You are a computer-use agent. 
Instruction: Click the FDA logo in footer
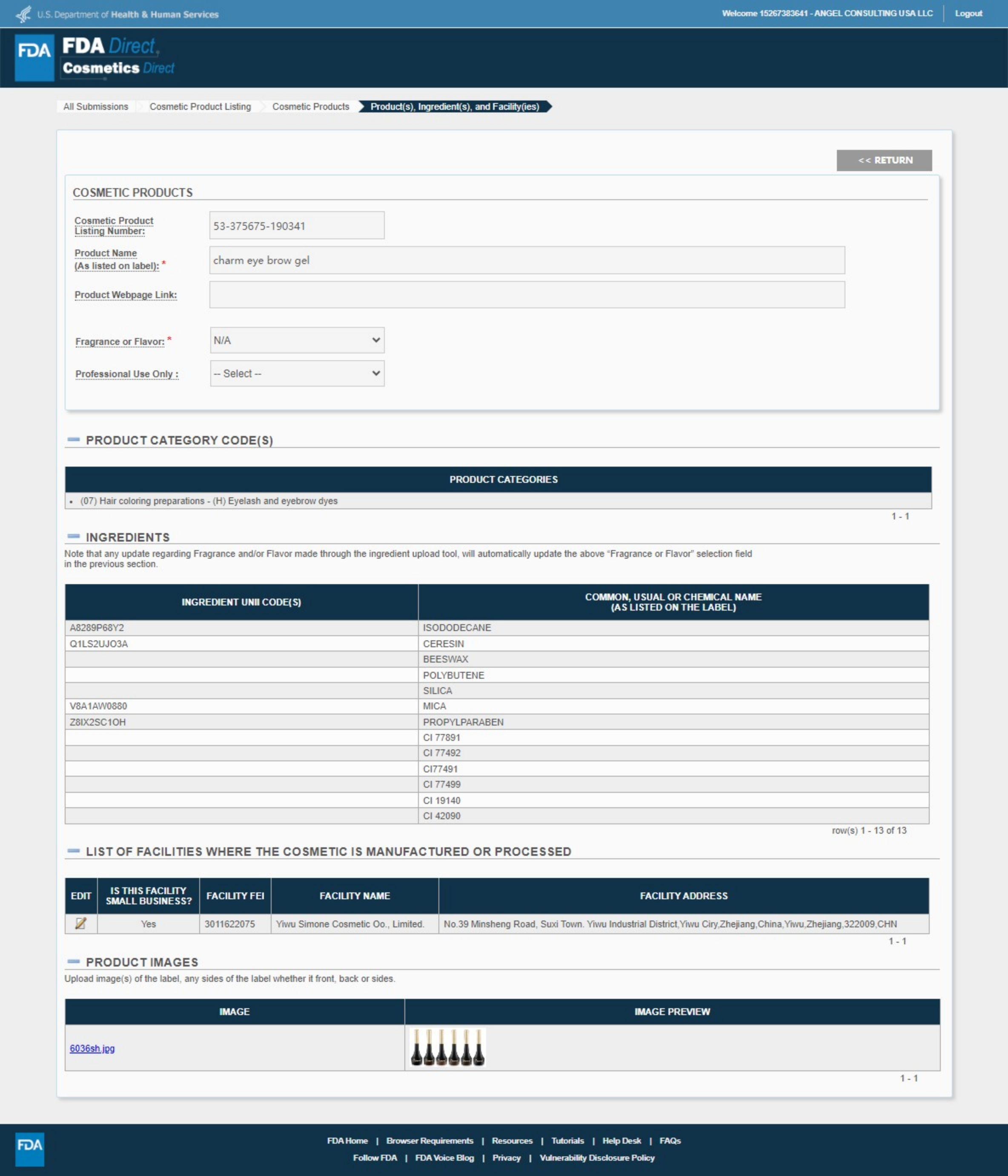coord(29,1149)
